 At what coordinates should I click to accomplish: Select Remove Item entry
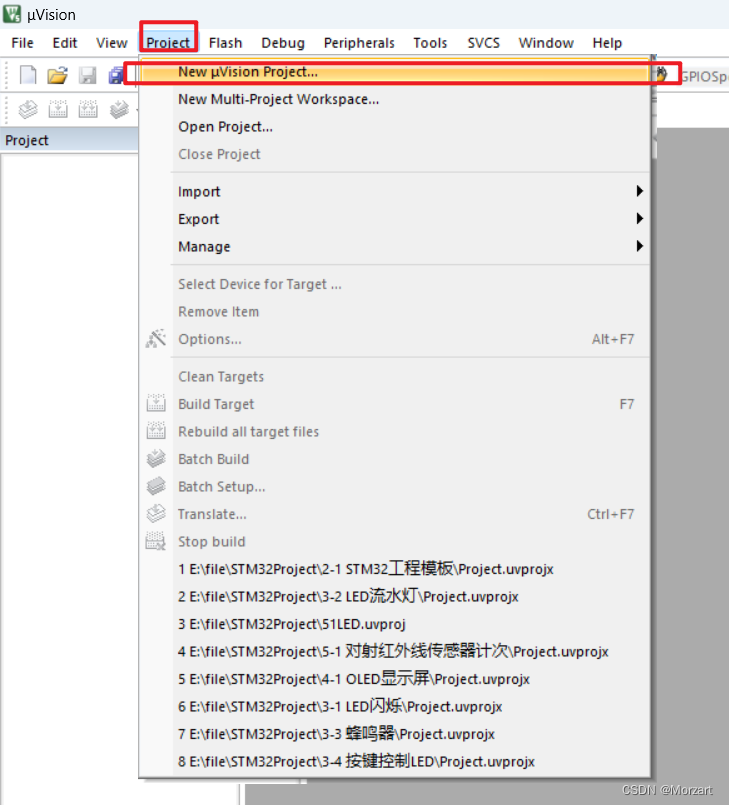click(394, 312)
